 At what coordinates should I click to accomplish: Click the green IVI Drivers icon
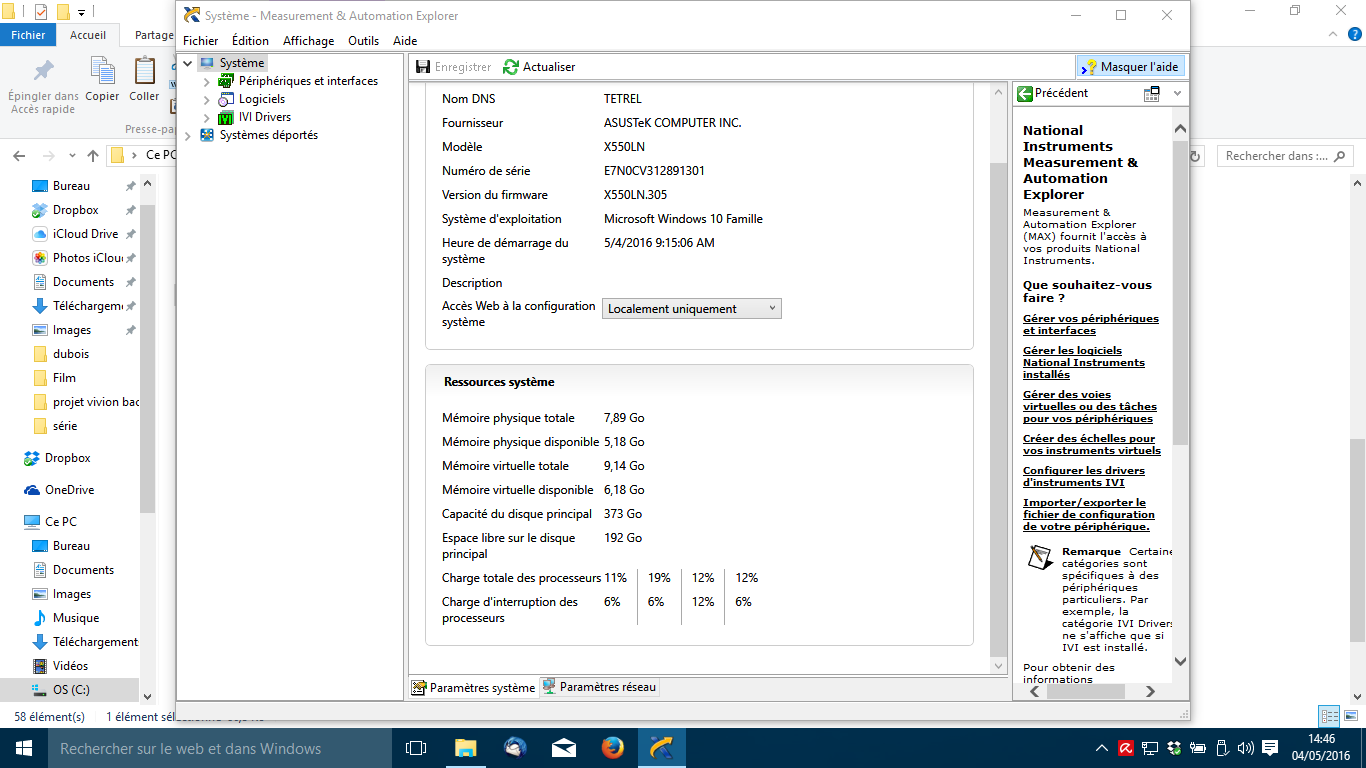pyautogui.click(x=226, y=117)
